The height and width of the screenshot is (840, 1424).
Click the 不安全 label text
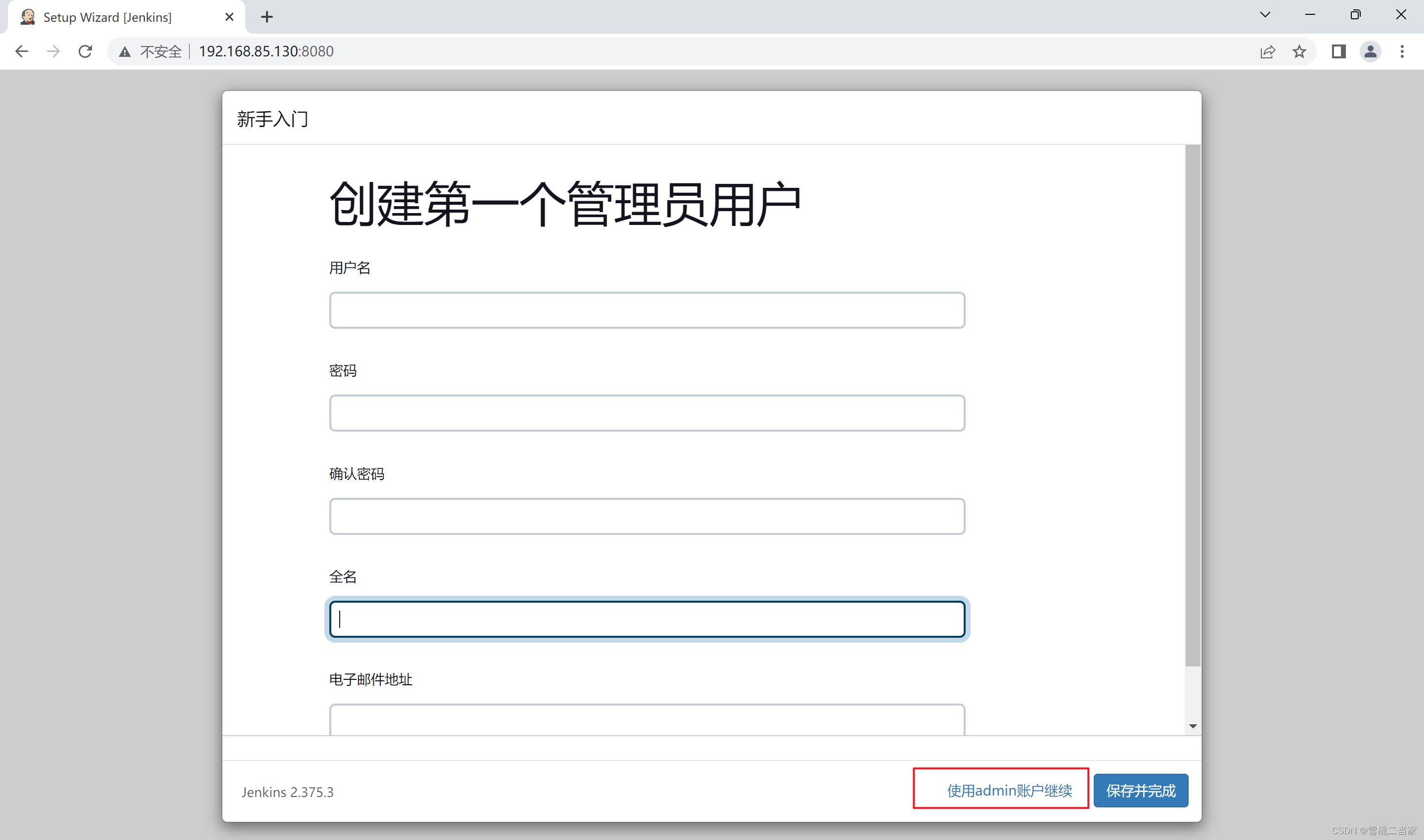[161, 52]
